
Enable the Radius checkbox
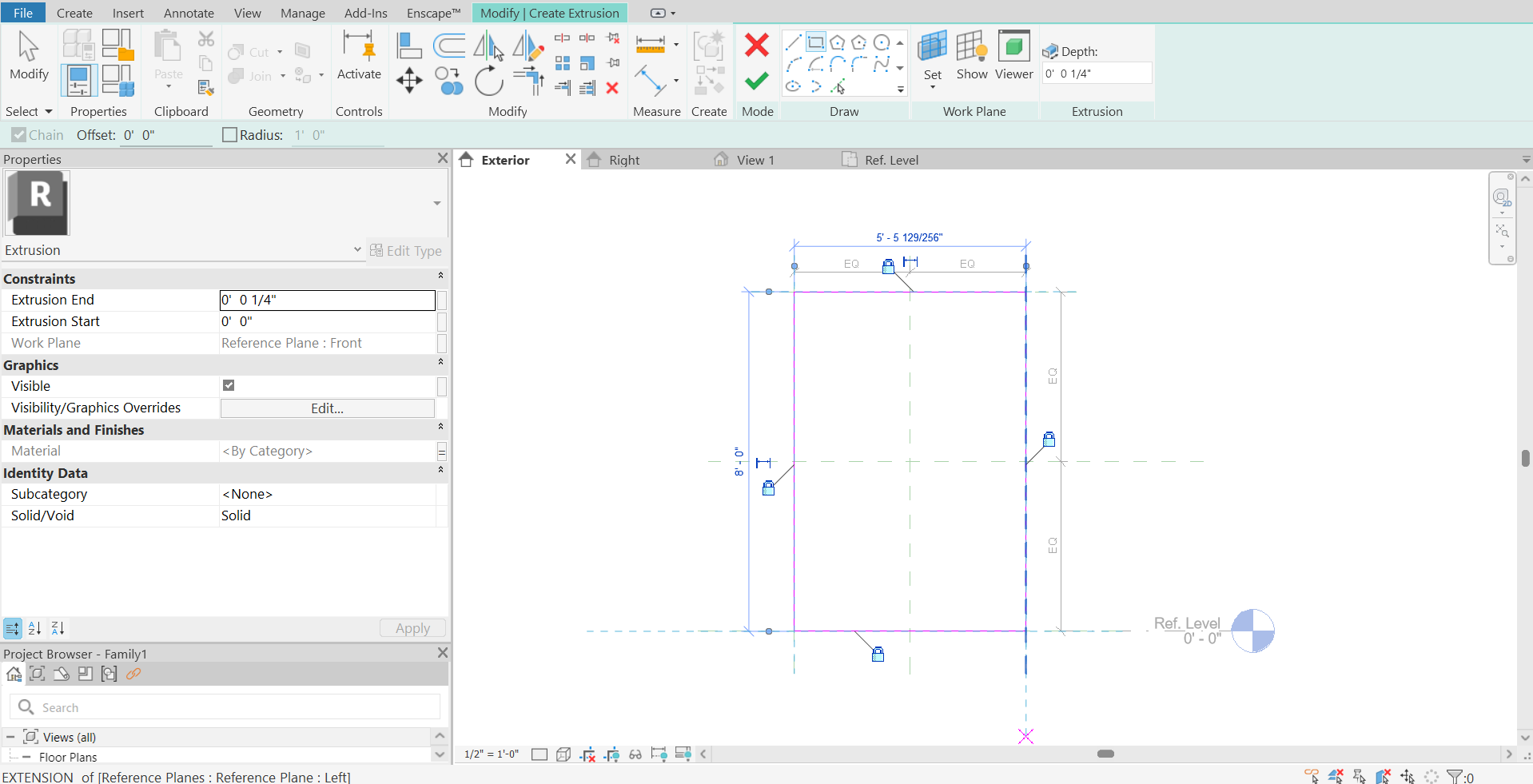[x=229, y=134]
